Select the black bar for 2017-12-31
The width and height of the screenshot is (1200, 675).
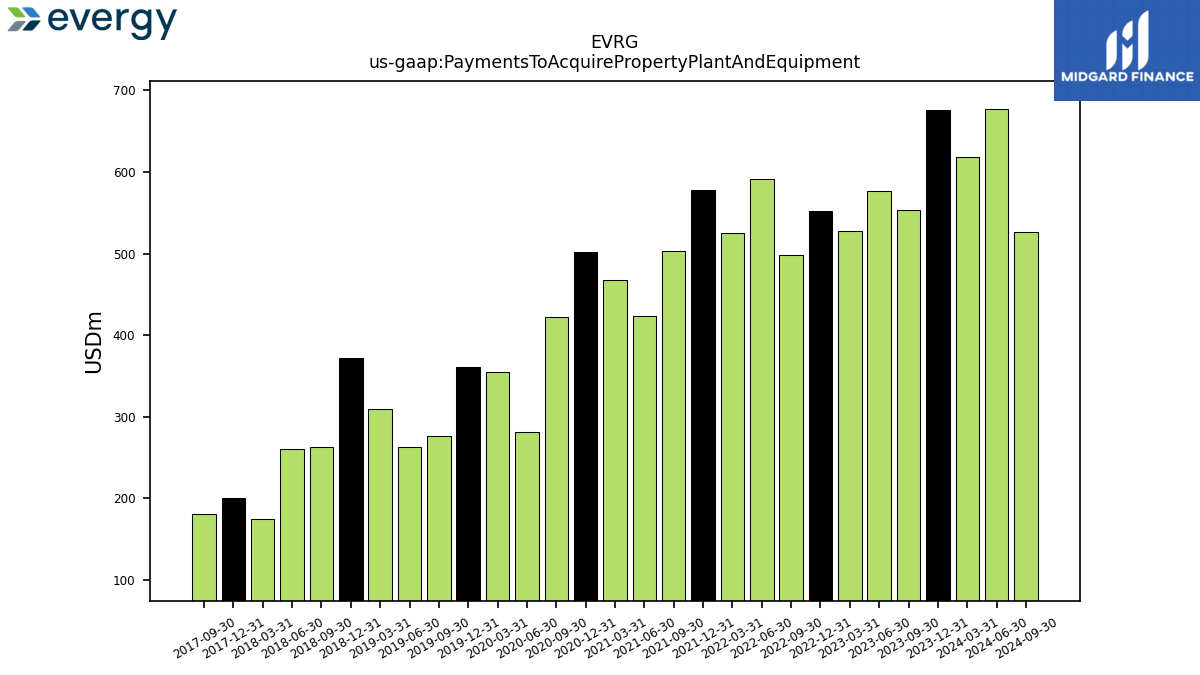(x=233, y=549)
